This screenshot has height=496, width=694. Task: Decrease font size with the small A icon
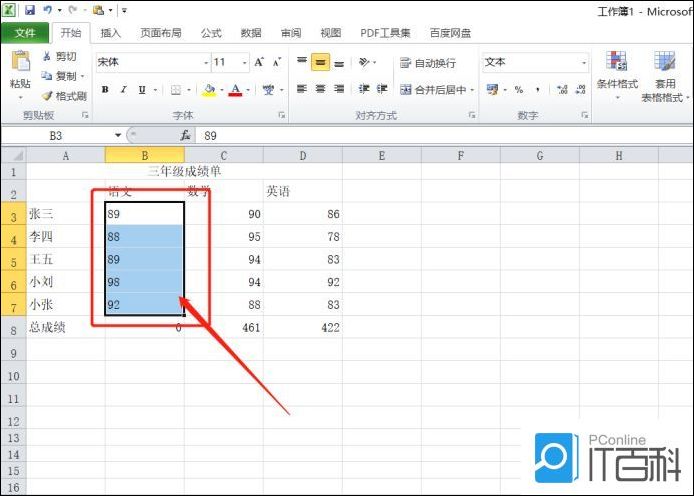pyautogui.click(x=277, y=62)
